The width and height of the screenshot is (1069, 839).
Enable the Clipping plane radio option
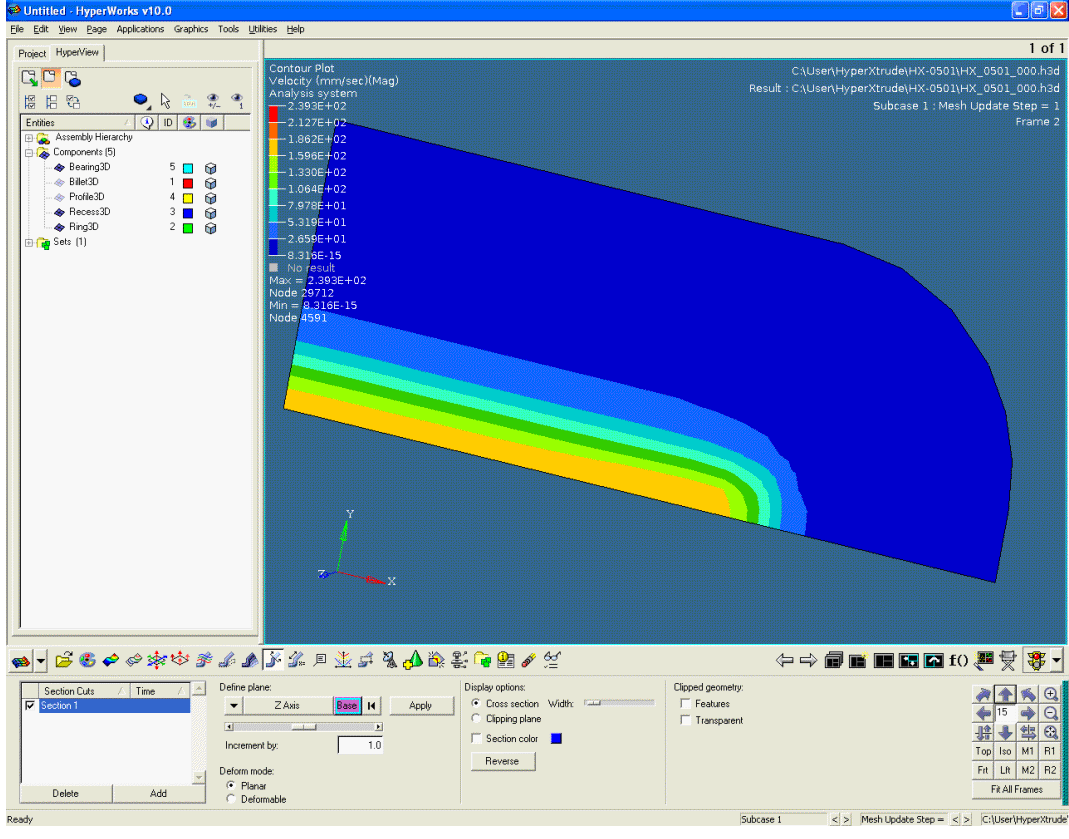click(x=476, y=719)
